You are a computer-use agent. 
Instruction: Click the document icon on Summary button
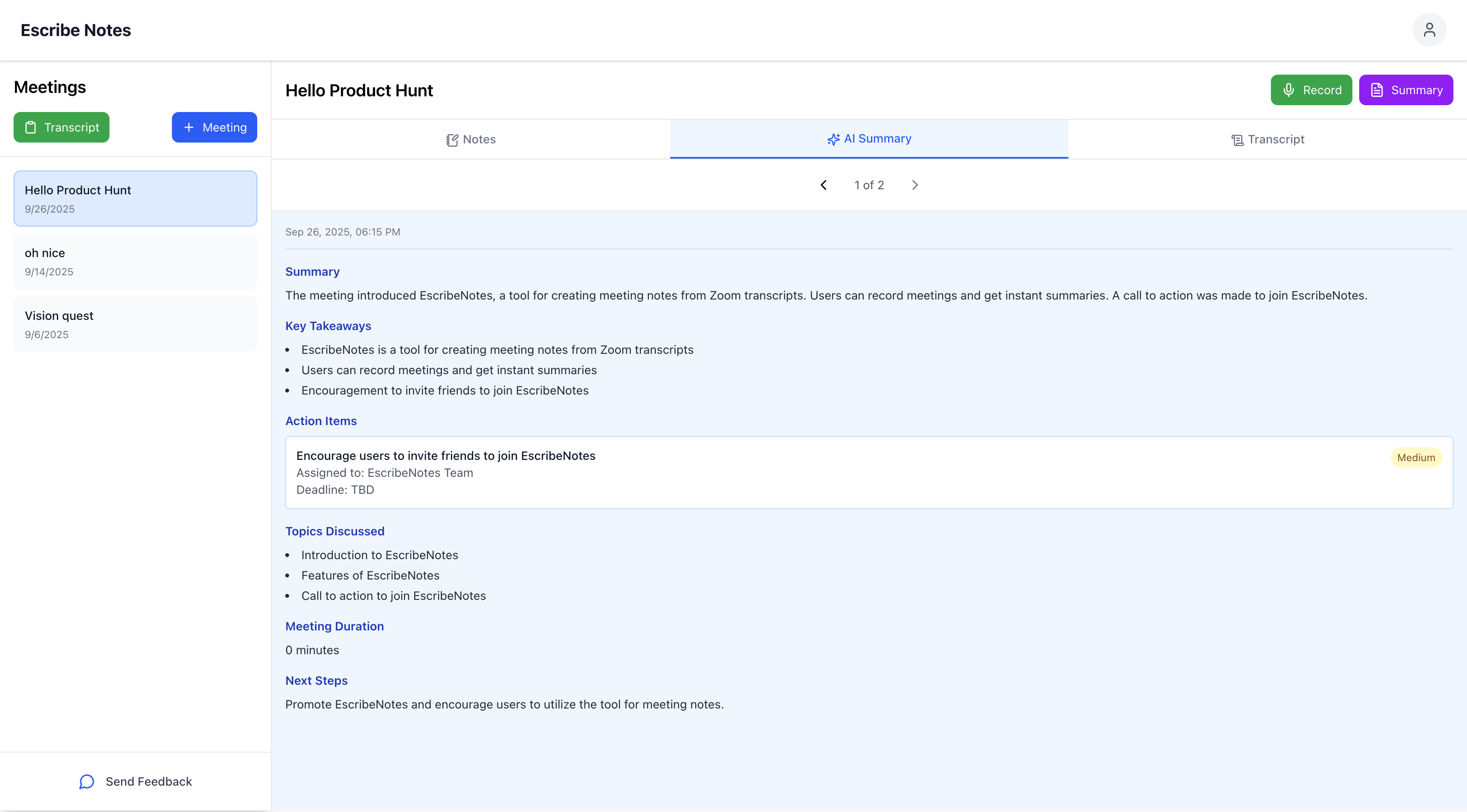click(x=1377, y=90)
